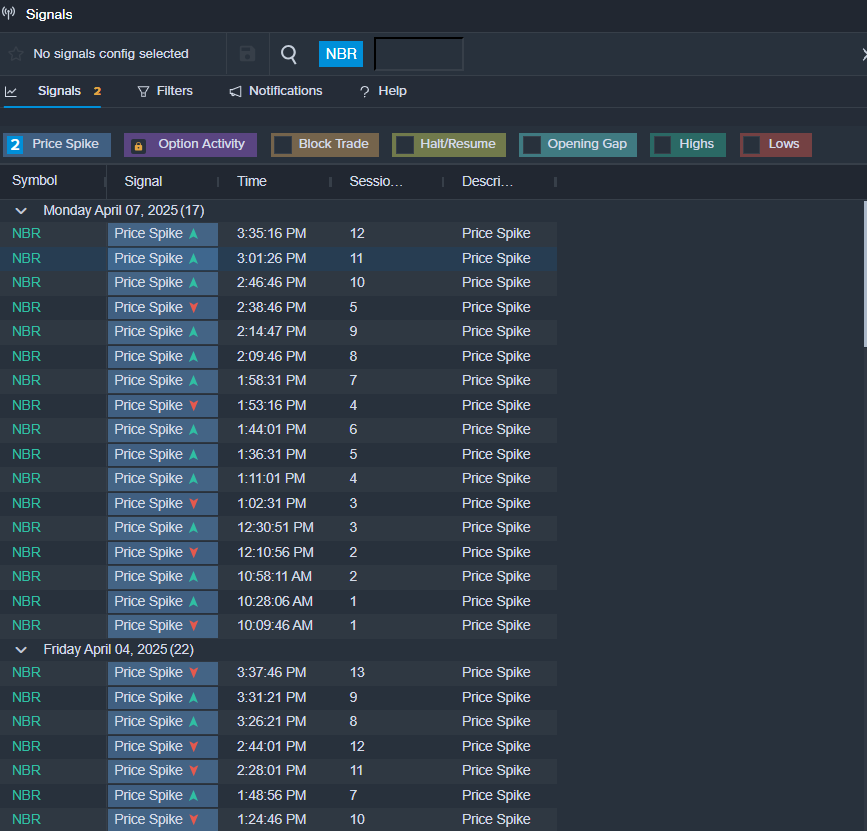The width and height of the screenshot is (867, 831).
Task: Switch to the Signals tab
Action: [59, 91]
